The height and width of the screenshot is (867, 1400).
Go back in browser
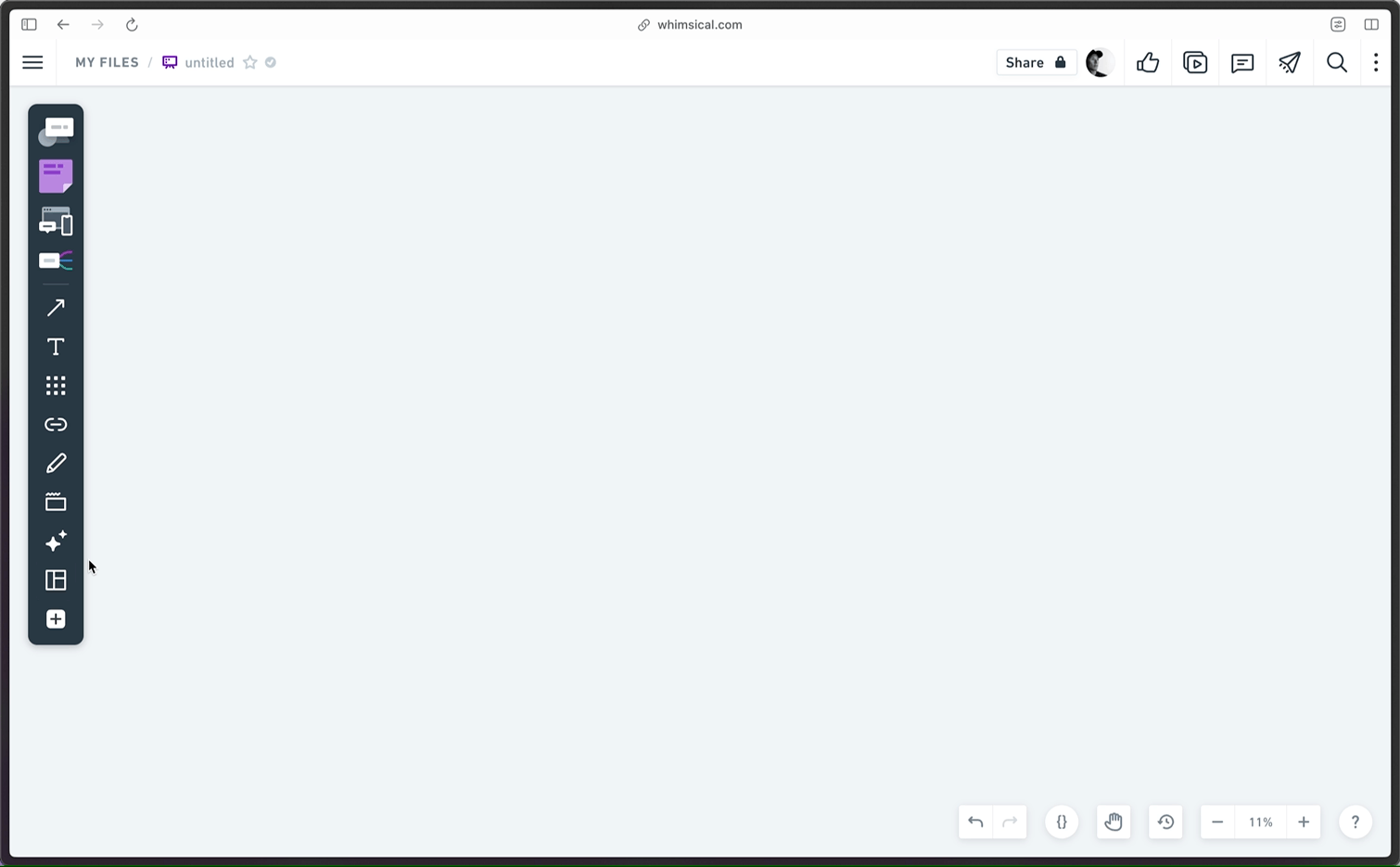click(63, 25)
